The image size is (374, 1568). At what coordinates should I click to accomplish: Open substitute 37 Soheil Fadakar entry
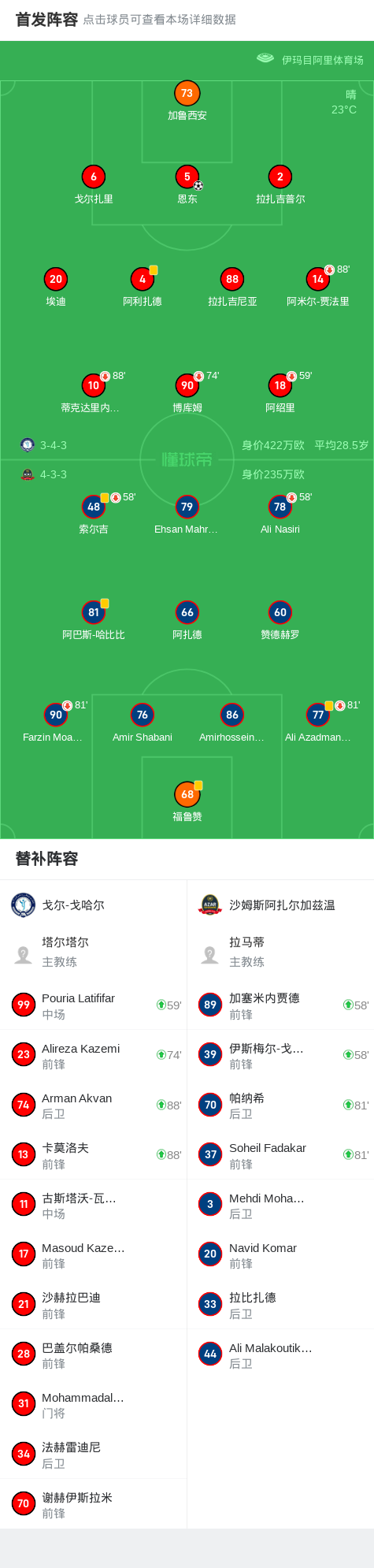pyautogui.click(x=280, y=1155)
